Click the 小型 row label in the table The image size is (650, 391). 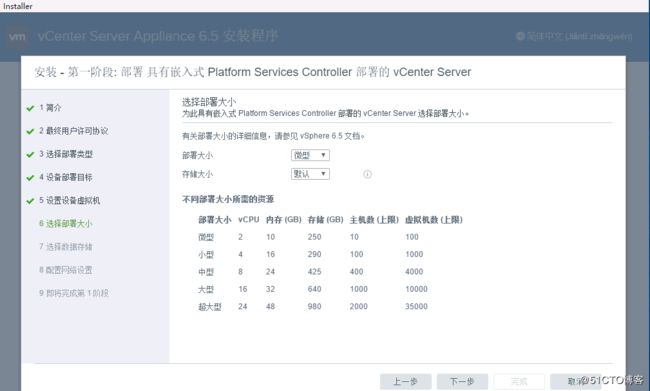[x=206, y=255]
